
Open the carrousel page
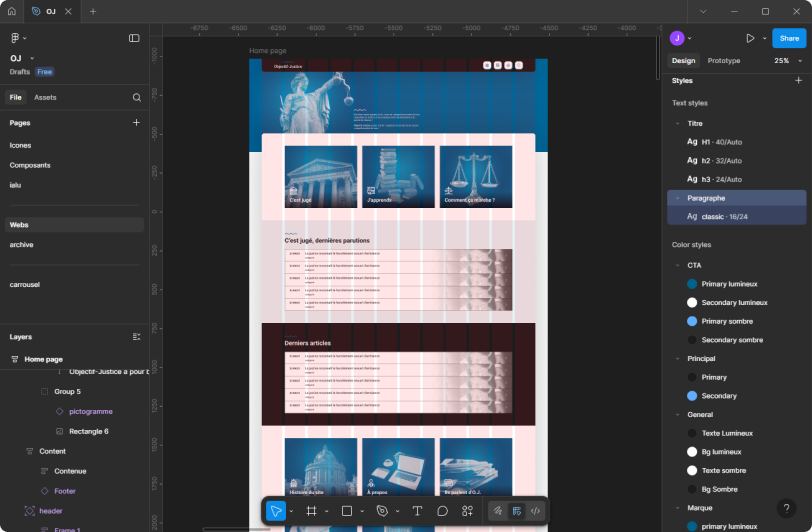[24, 284]
